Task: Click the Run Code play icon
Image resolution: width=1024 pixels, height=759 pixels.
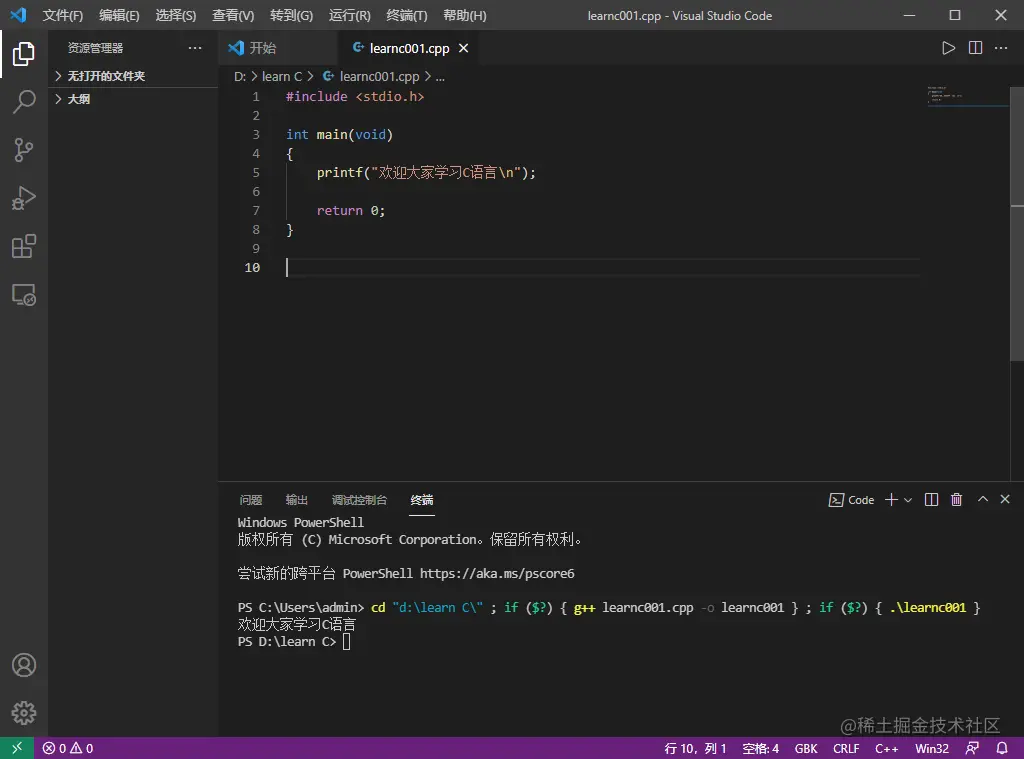Action: [x=948, y=48]
